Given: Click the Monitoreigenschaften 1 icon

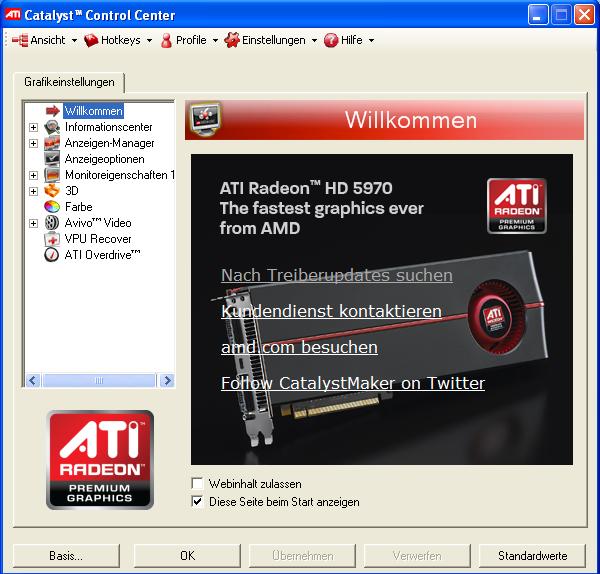Looking at the screenshot, I should point(52,175).
